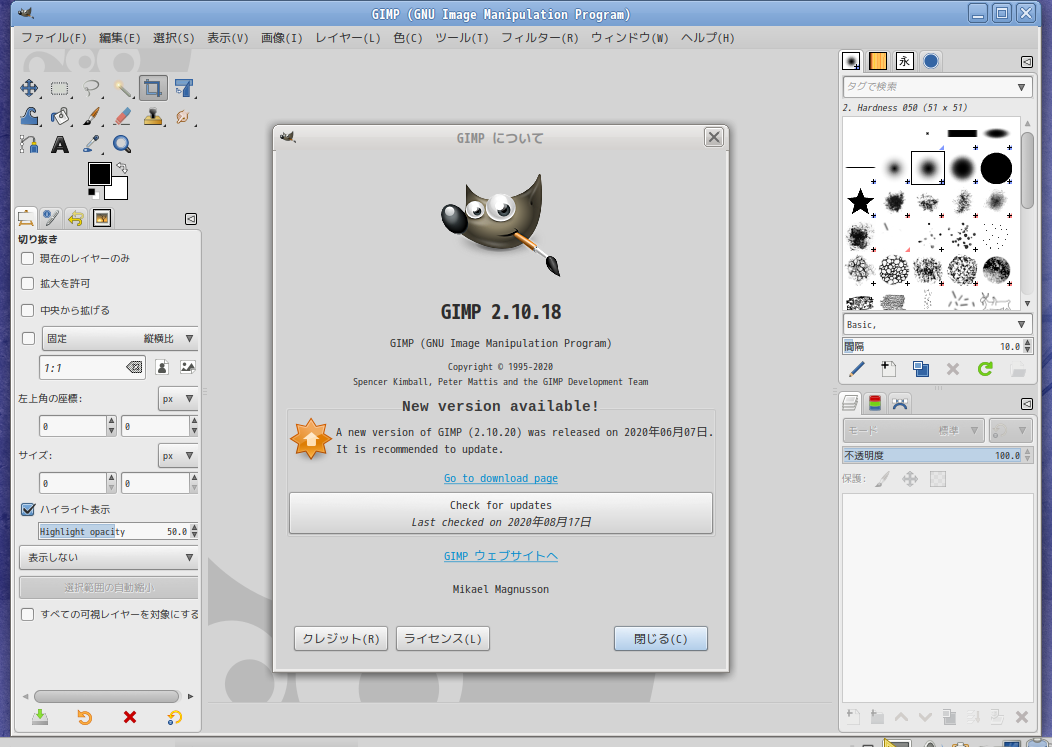Select the Paintbrush tool
Image resolution: width=1052 pixels, height=747 pixels.
click(91, 116)
